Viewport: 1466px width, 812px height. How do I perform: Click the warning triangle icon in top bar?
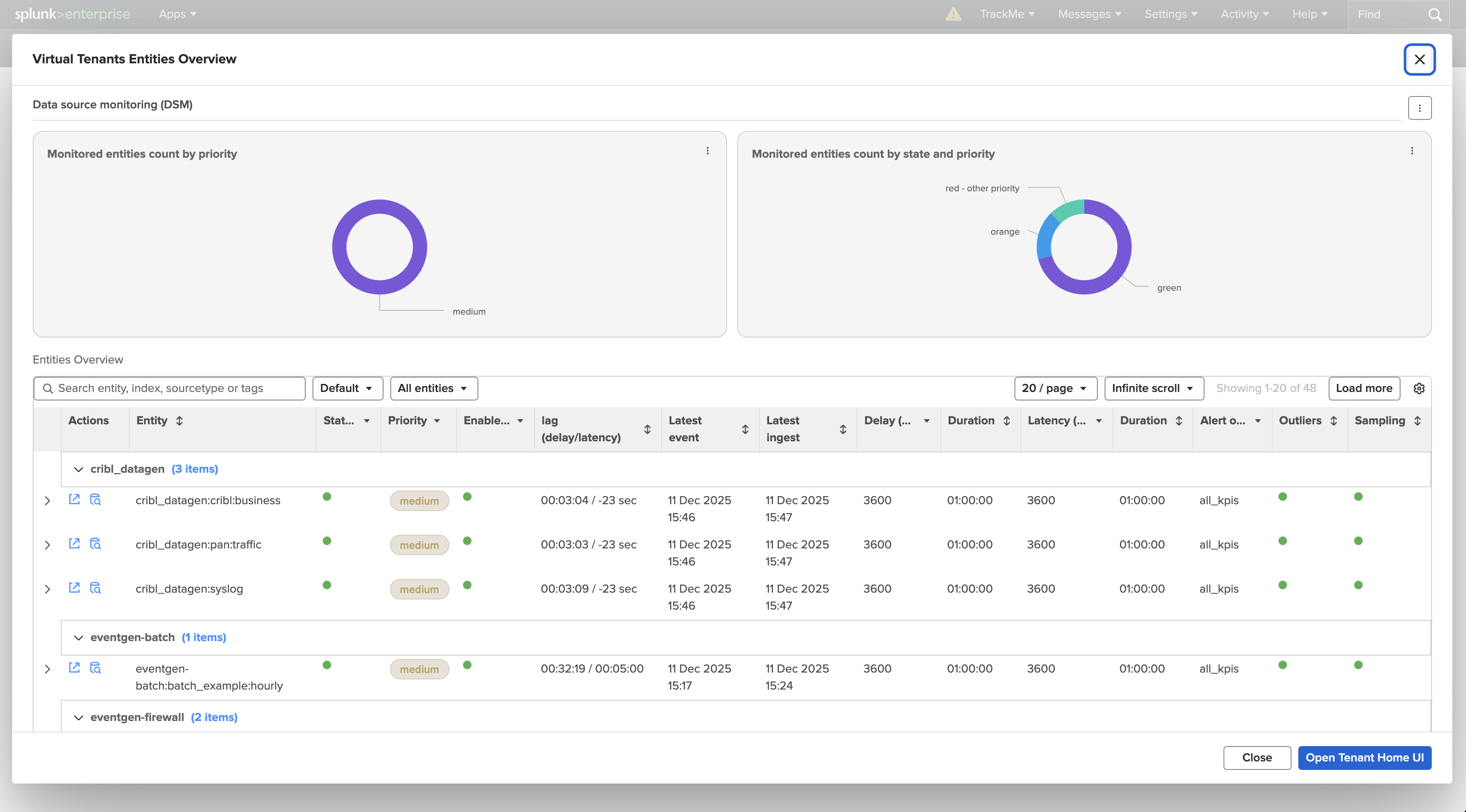click(x=953, y=14)
